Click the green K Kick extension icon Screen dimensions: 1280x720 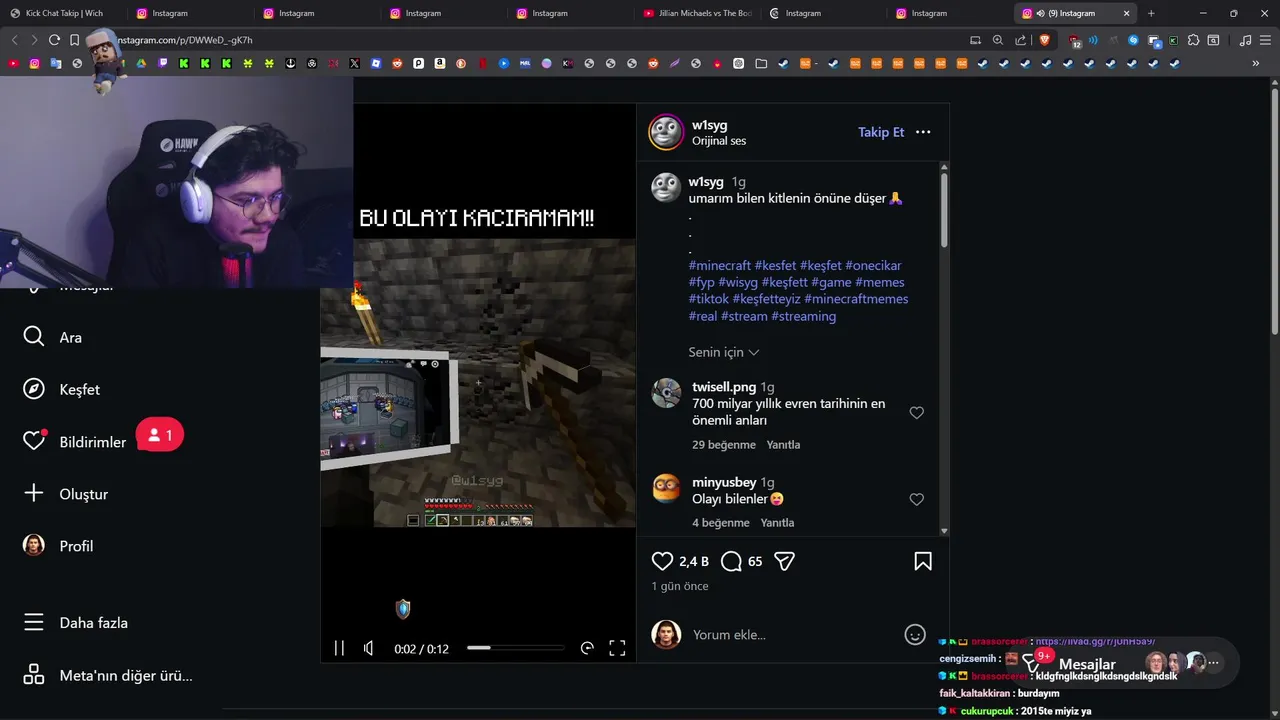click(x=1173, y=40)
